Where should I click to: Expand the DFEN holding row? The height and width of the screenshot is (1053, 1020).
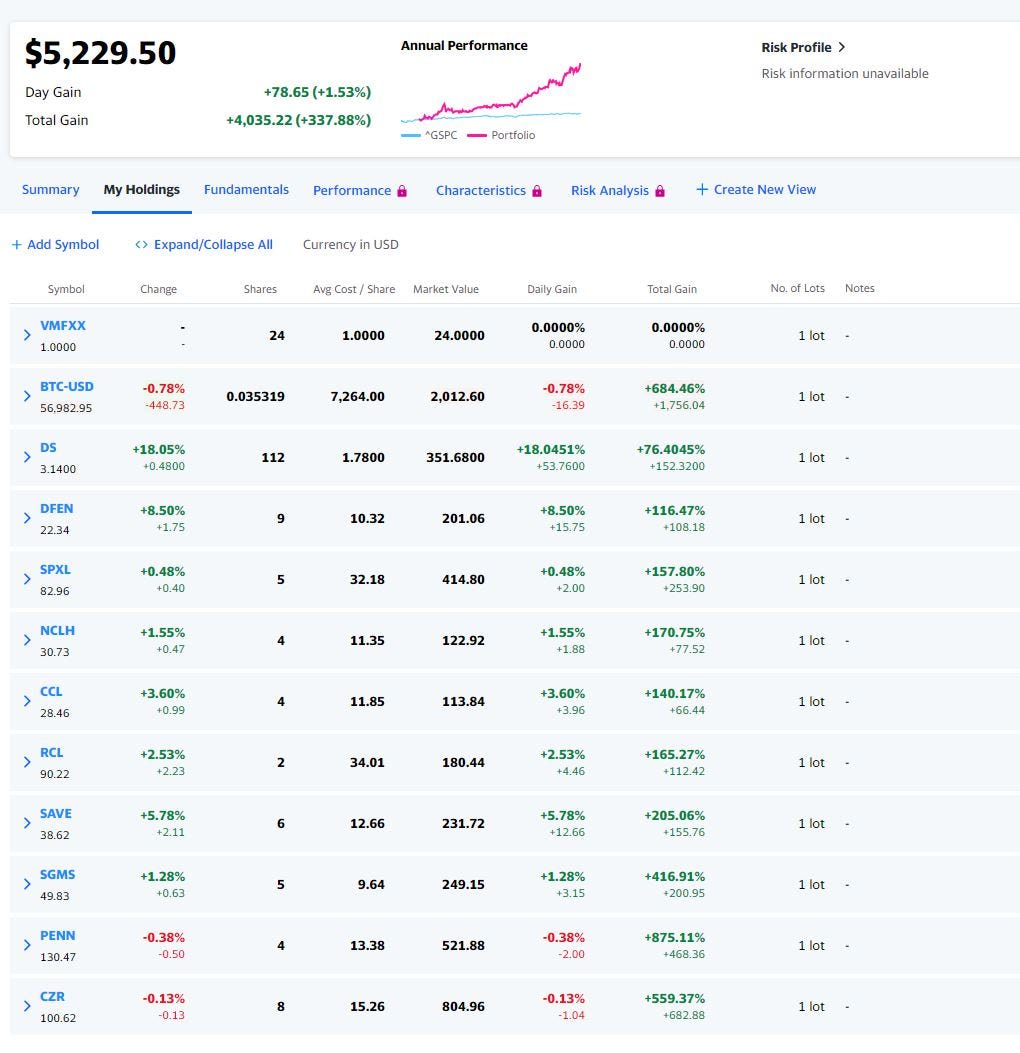pos(27,518)
